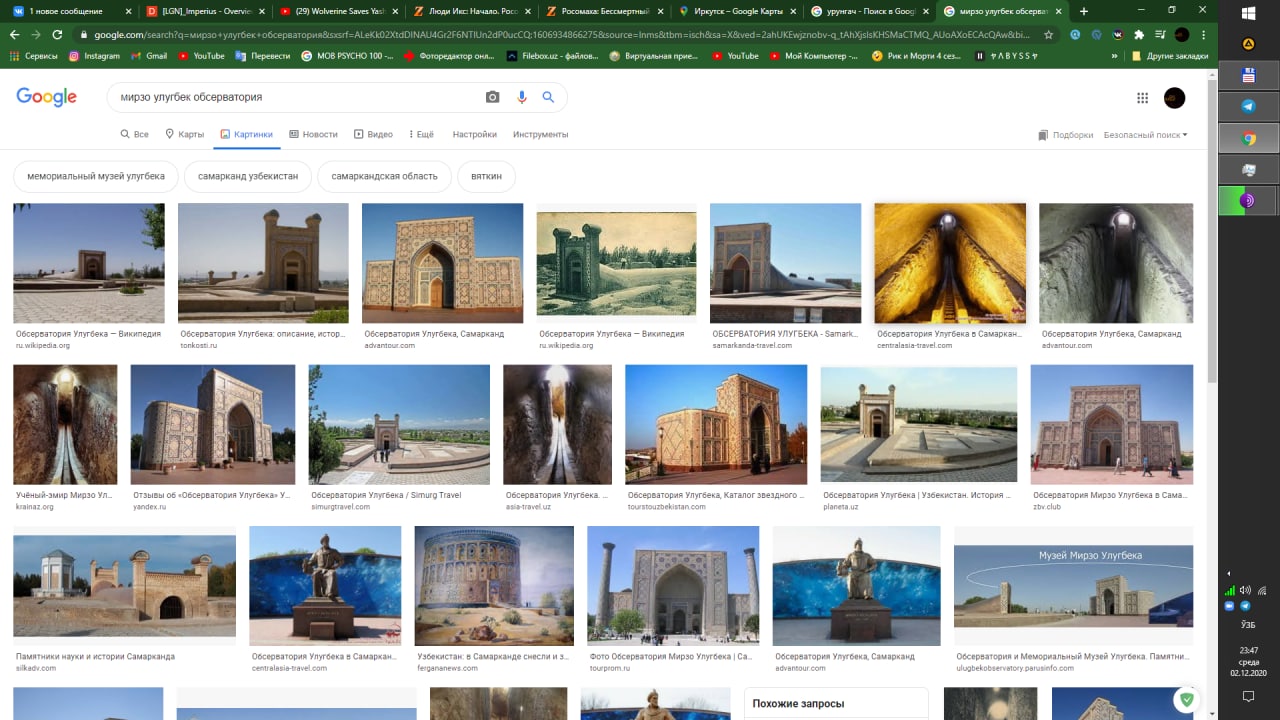Open Gmail bookmark
Screen dimensions: 1280x720
[149, 56]
